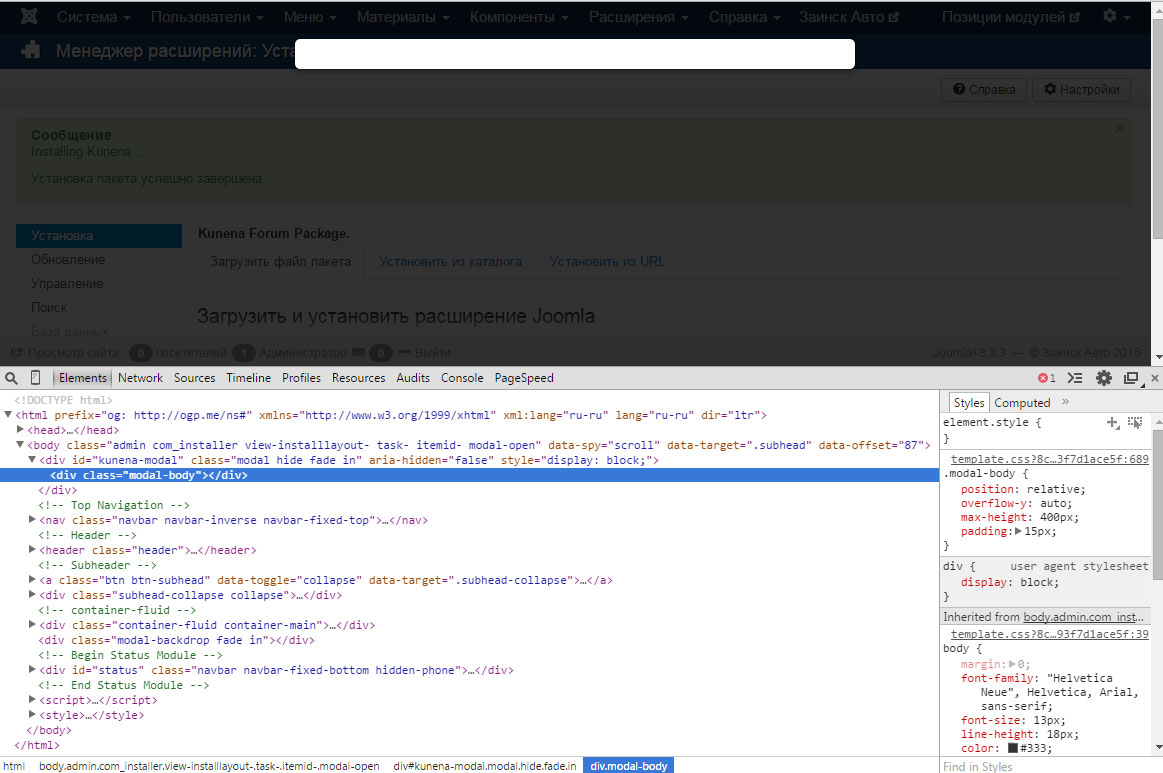Expand the padding shorthand triangle

(1018, 532)
